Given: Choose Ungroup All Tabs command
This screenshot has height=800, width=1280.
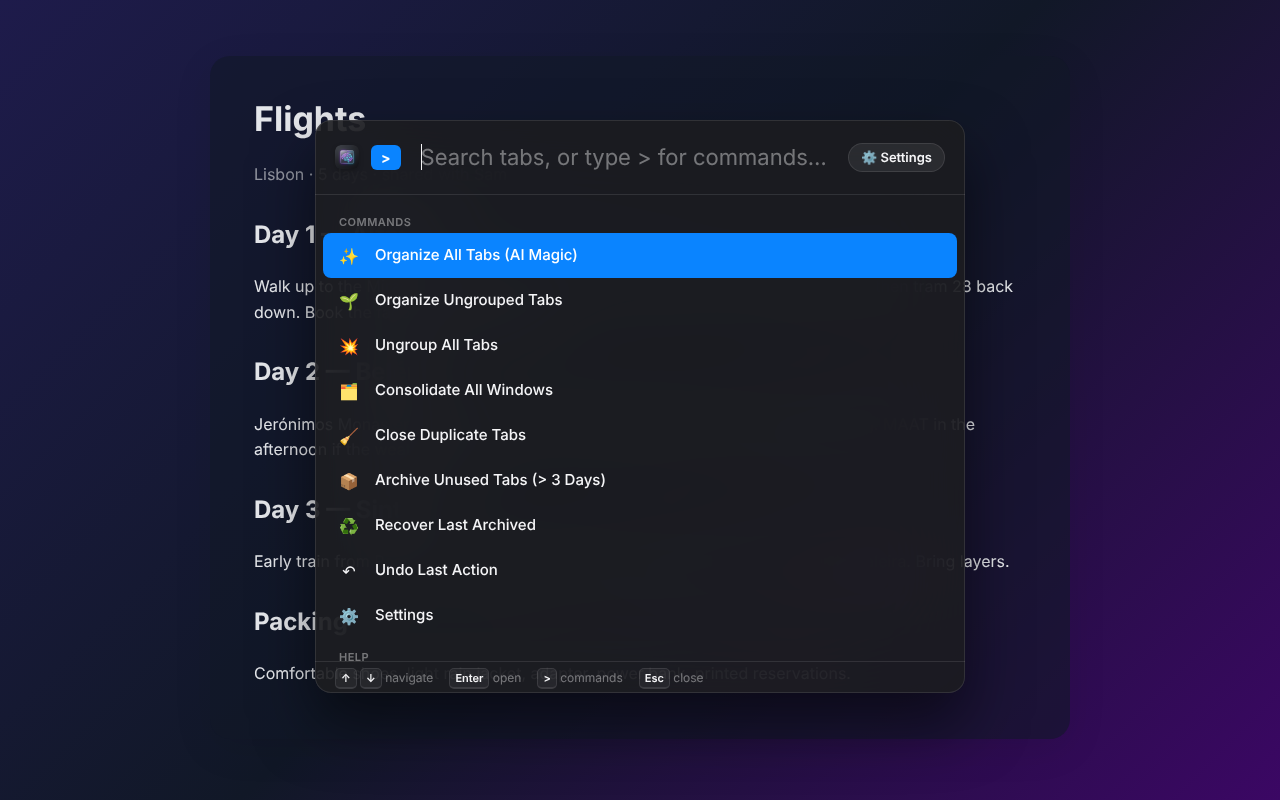Looking at the screenshot, I should point(640,345).
